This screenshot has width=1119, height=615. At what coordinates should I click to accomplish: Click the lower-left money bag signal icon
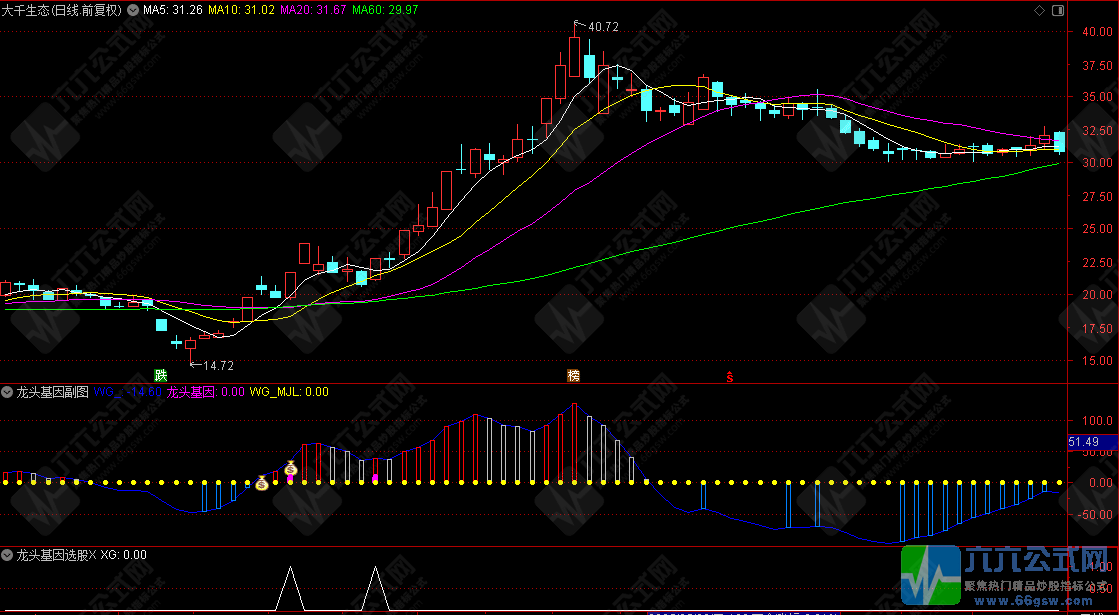tap(261, 483)
